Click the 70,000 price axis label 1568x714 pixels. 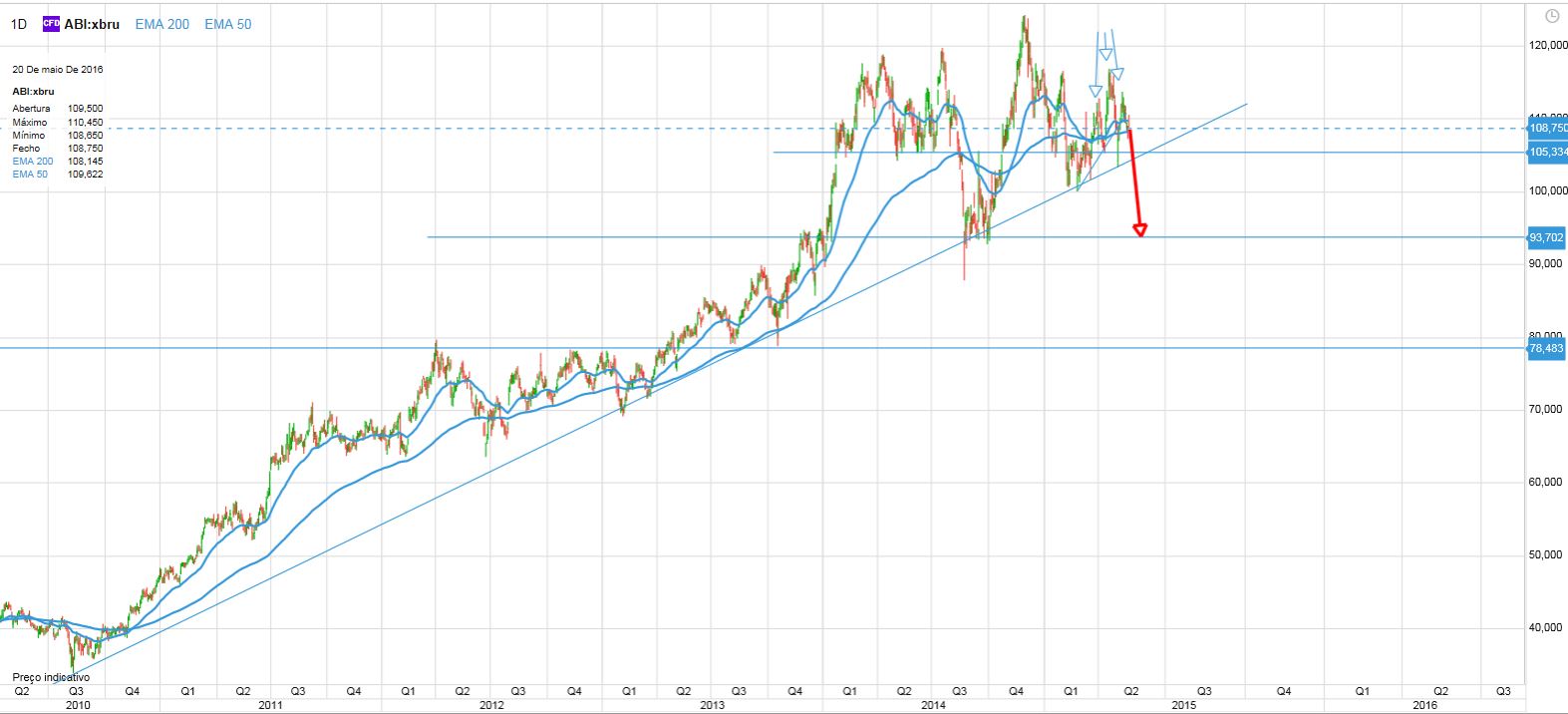tap(1546, 409)
